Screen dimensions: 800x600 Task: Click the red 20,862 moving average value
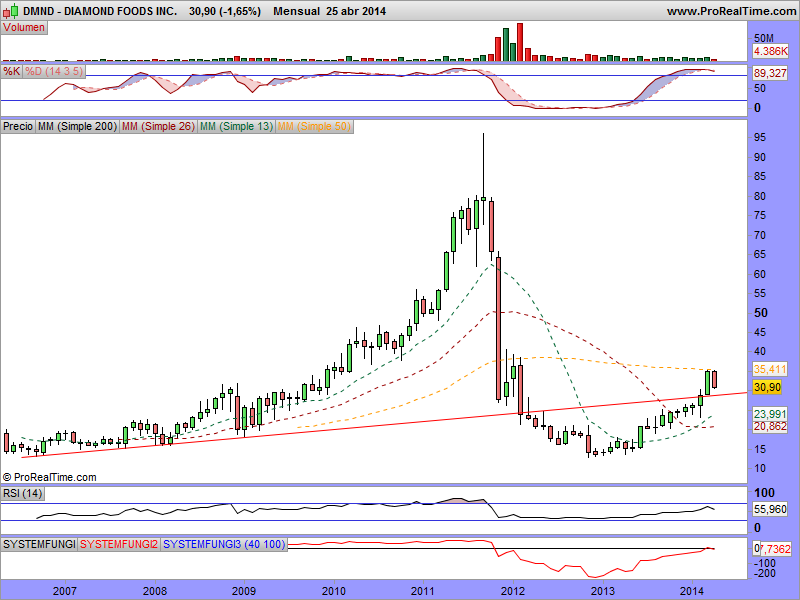(770, 426)
